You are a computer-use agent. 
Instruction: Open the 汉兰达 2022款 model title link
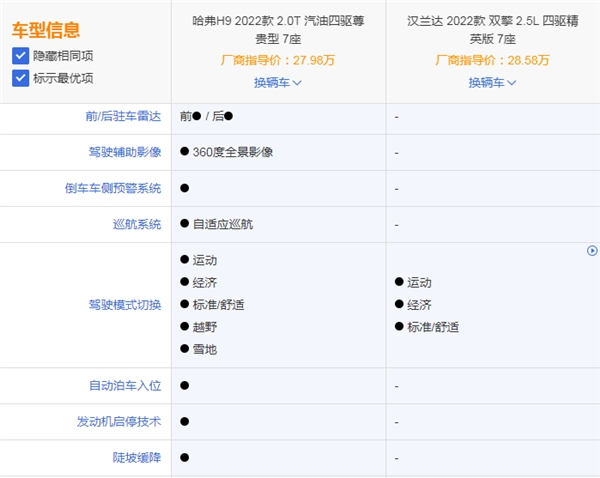click(492, 29)
